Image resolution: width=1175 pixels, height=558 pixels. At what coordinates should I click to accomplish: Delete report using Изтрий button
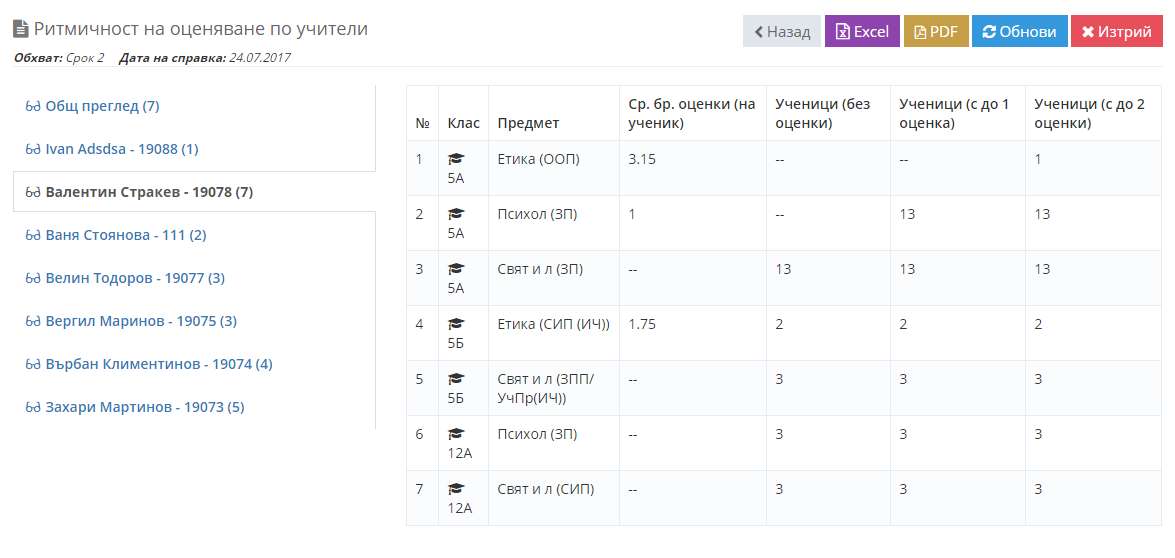click(1117, 31)
